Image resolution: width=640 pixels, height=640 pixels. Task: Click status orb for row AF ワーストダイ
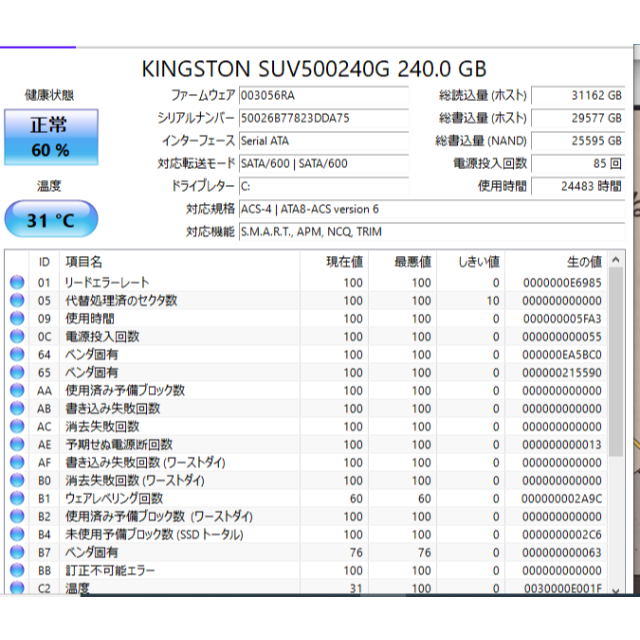17,462
